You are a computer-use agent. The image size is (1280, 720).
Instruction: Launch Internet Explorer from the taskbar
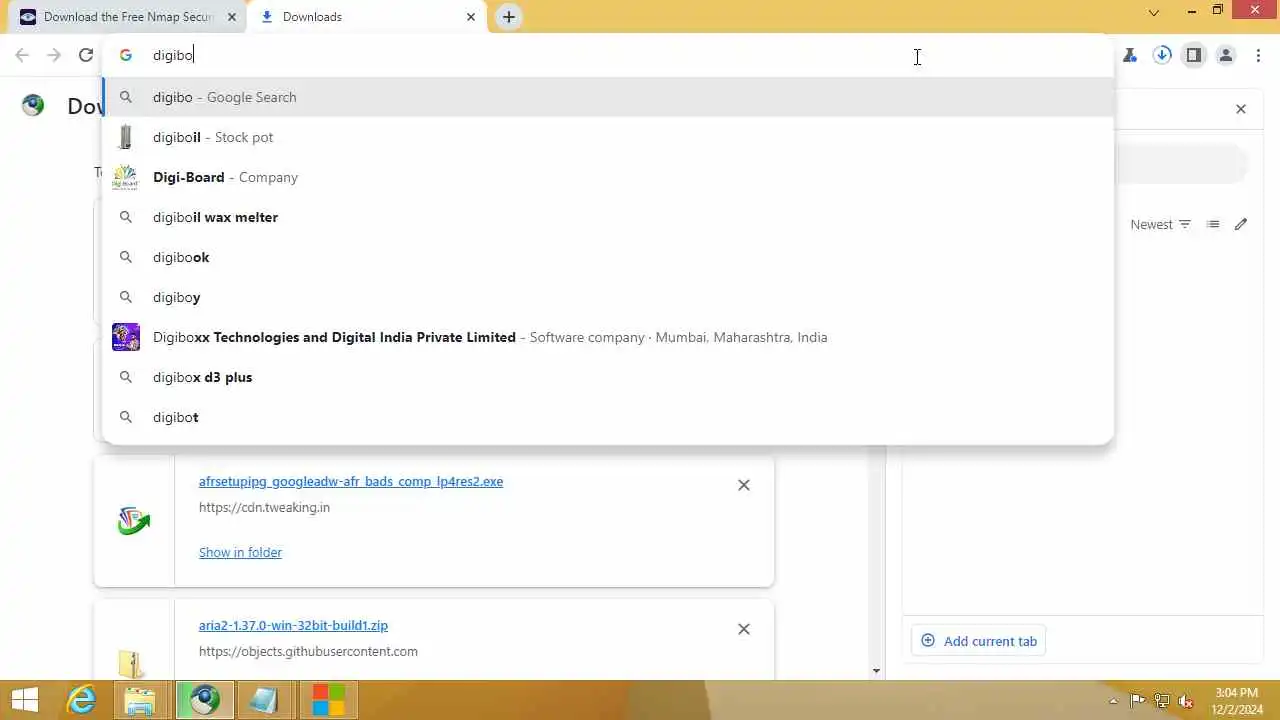pos(81,700)
